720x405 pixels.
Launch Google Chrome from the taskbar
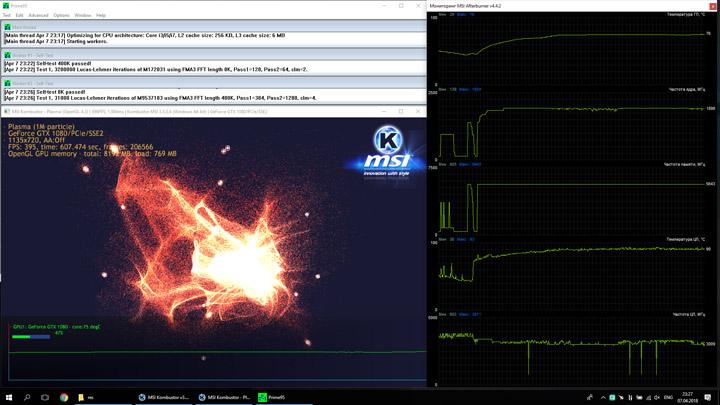pyautogui.click(x=64, y=397)
